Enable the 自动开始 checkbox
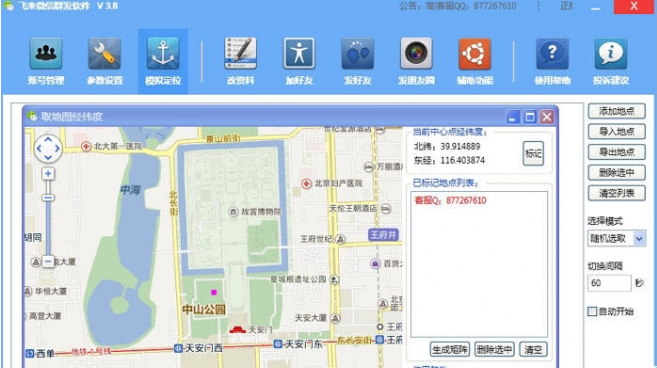Image resolution: width=657 pixels, height=368 pixels. (x=592, y=311)
